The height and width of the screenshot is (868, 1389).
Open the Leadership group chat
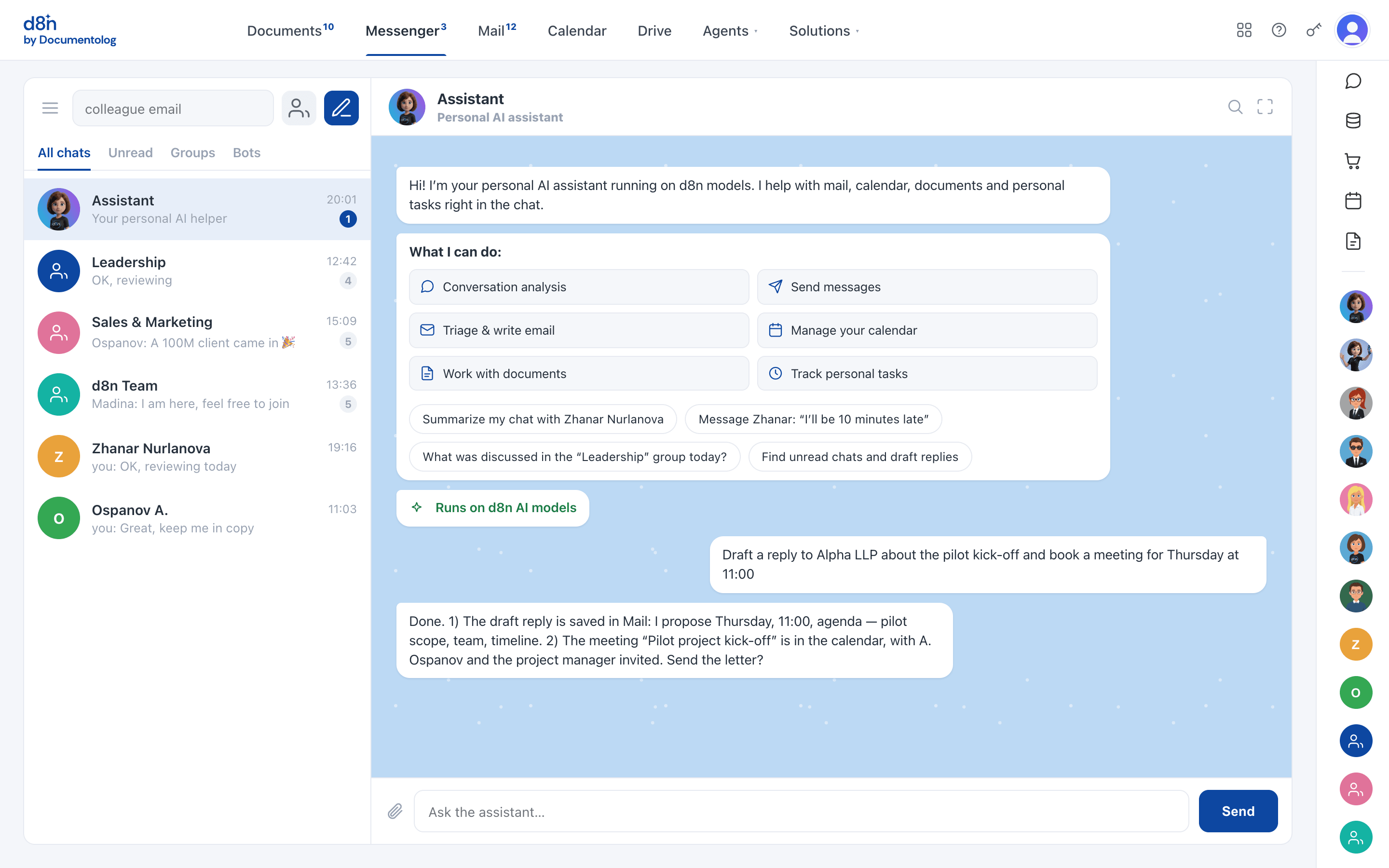[197, 271]
